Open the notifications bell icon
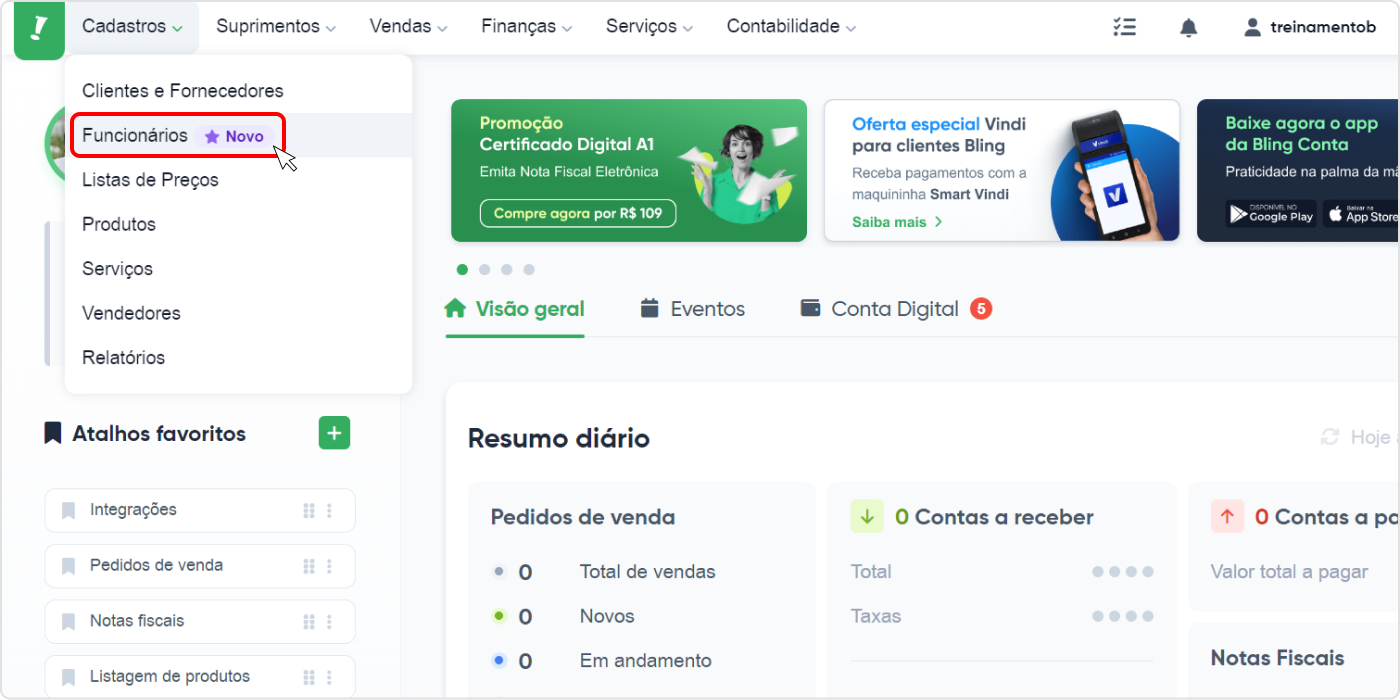The image size is (1400, 700). (1188, 27)
